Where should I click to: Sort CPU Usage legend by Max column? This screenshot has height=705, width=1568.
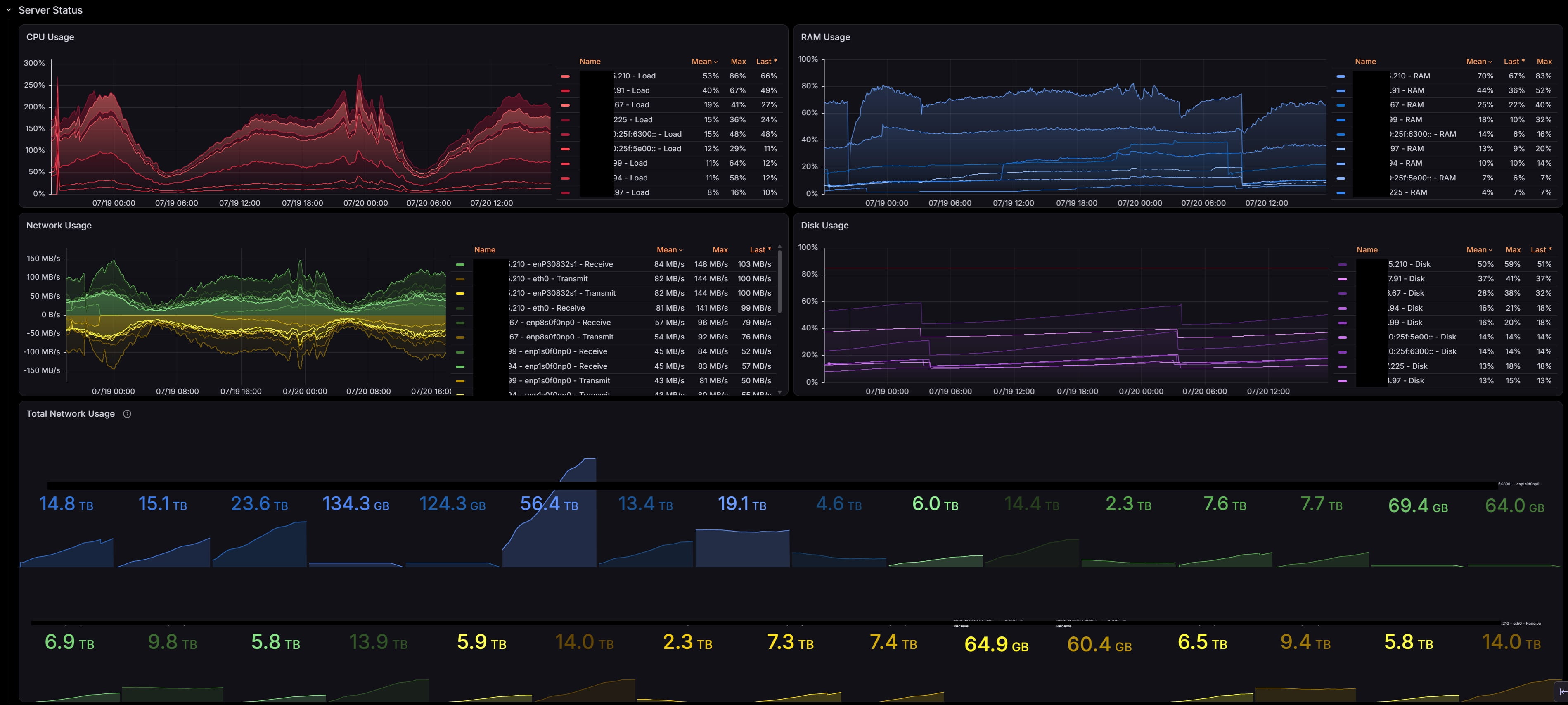[x=738, y=62]
